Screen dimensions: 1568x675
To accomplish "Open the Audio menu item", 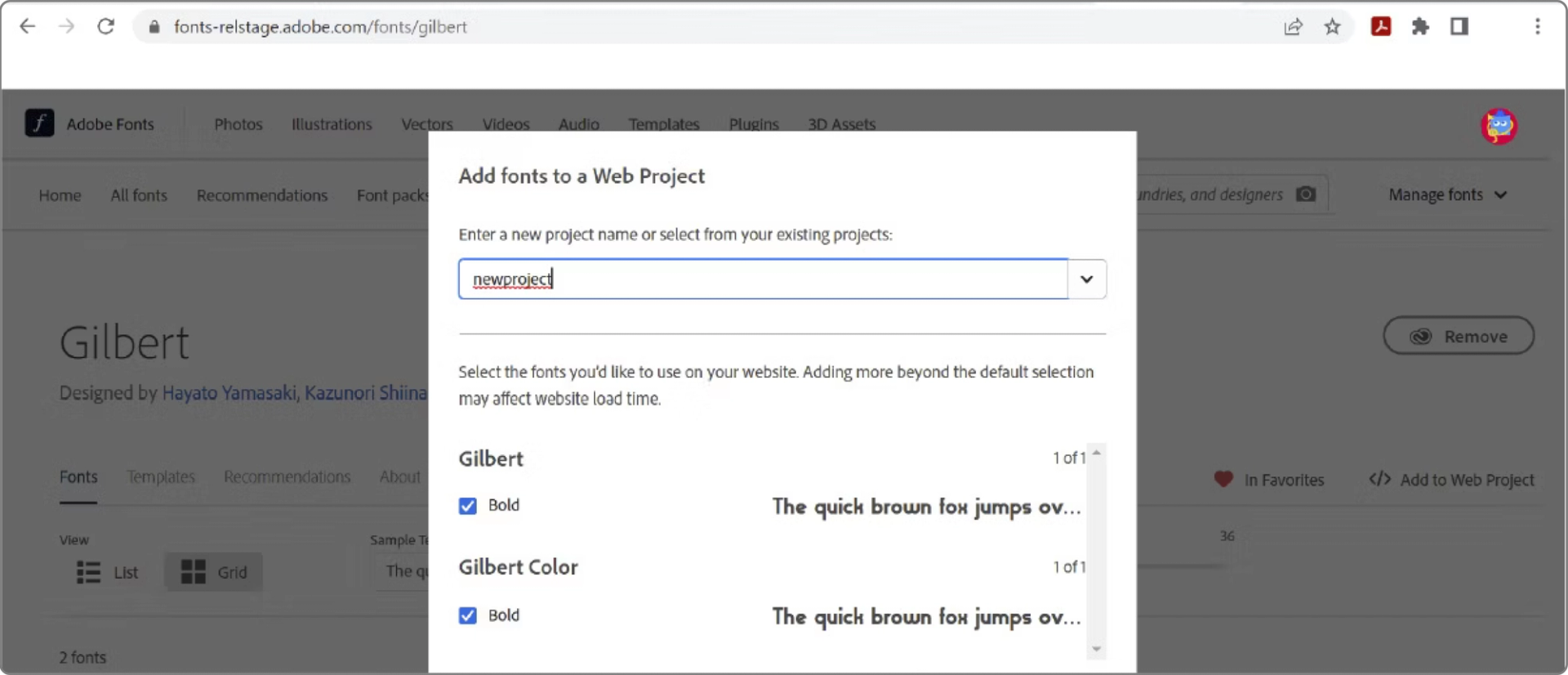I will (579, 124).
